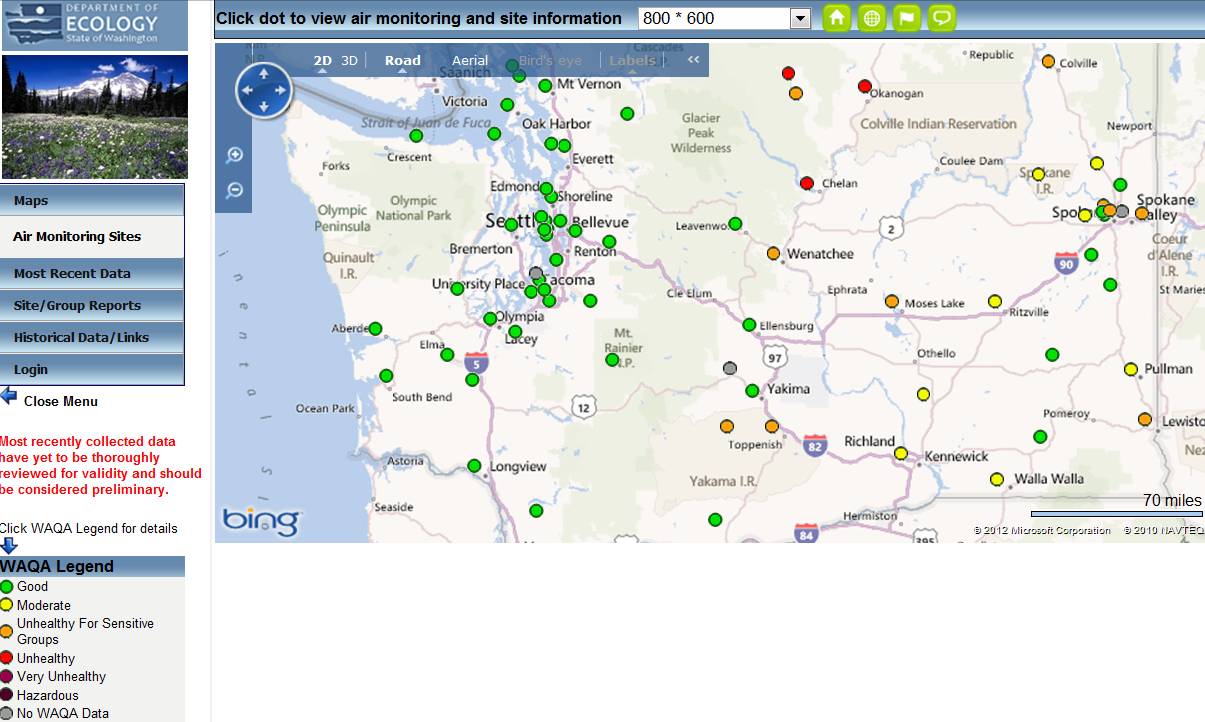Open the 800 * 600 size dropdown

(800, 18)
